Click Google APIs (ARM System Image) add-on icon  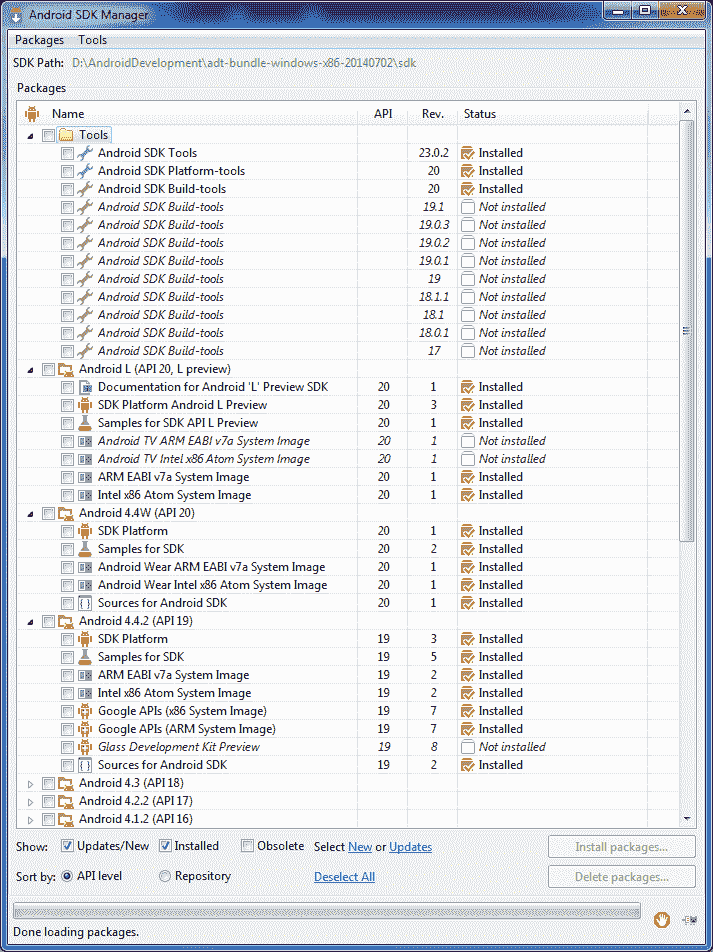[85, 729]
